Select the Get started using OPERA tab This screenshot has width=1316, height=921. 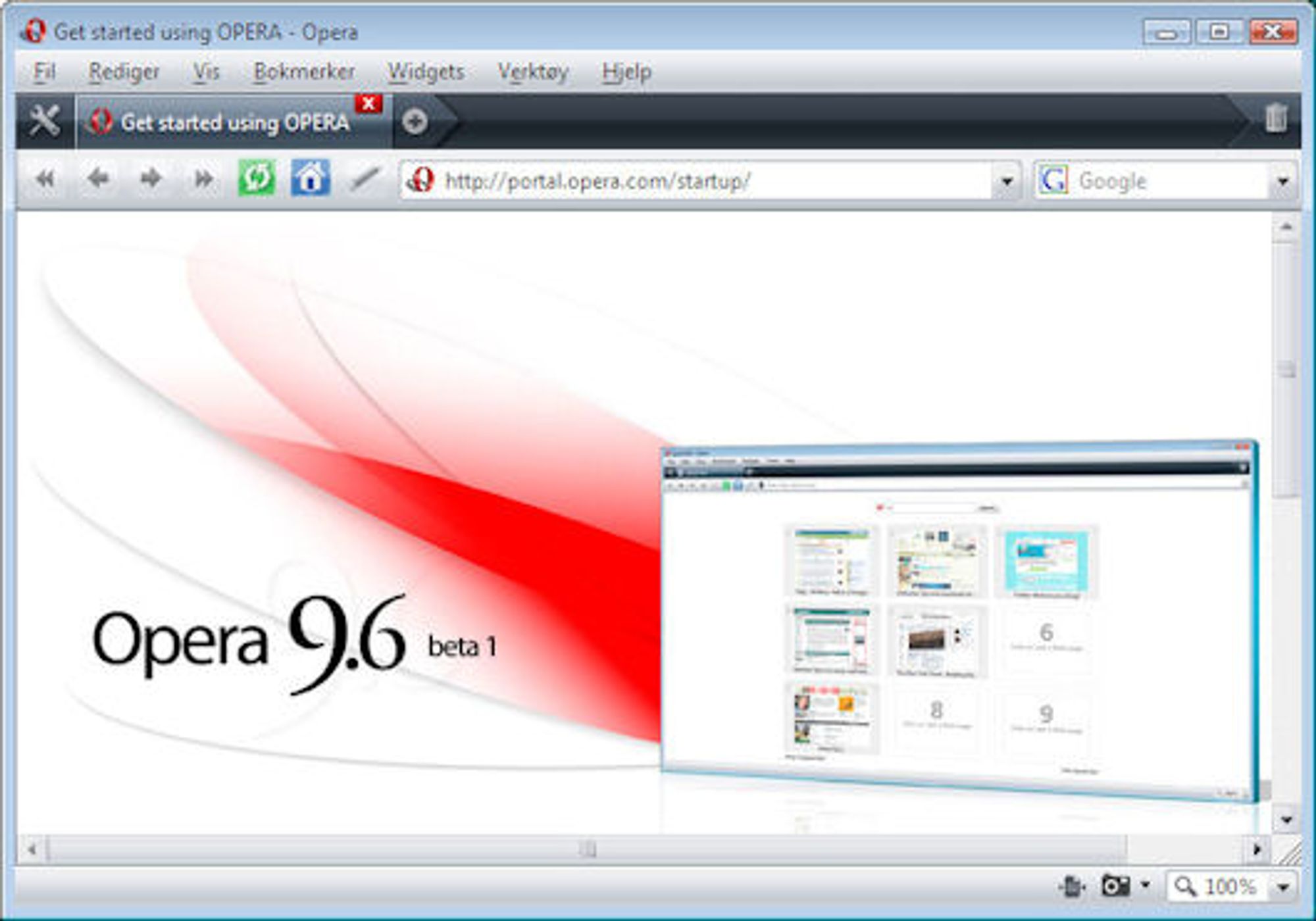tap(234, 122)
